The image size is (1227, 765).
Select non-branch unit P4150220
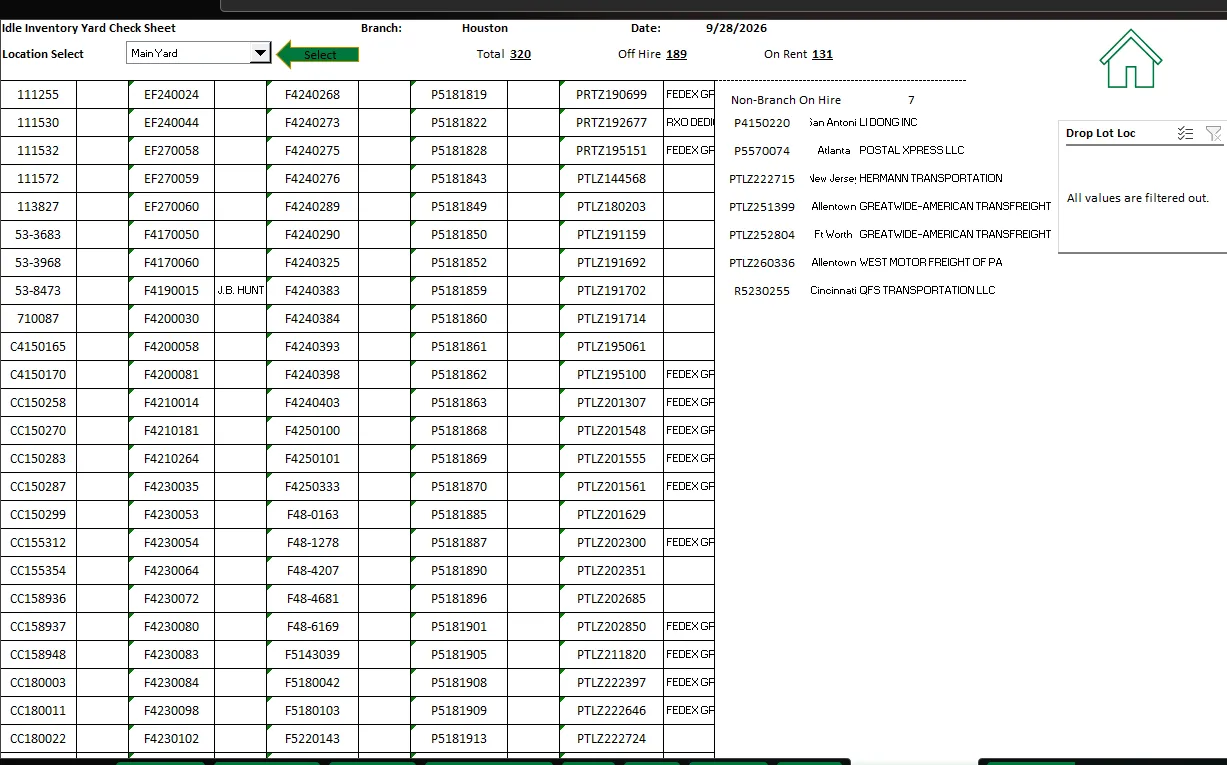tap(762, 123)
